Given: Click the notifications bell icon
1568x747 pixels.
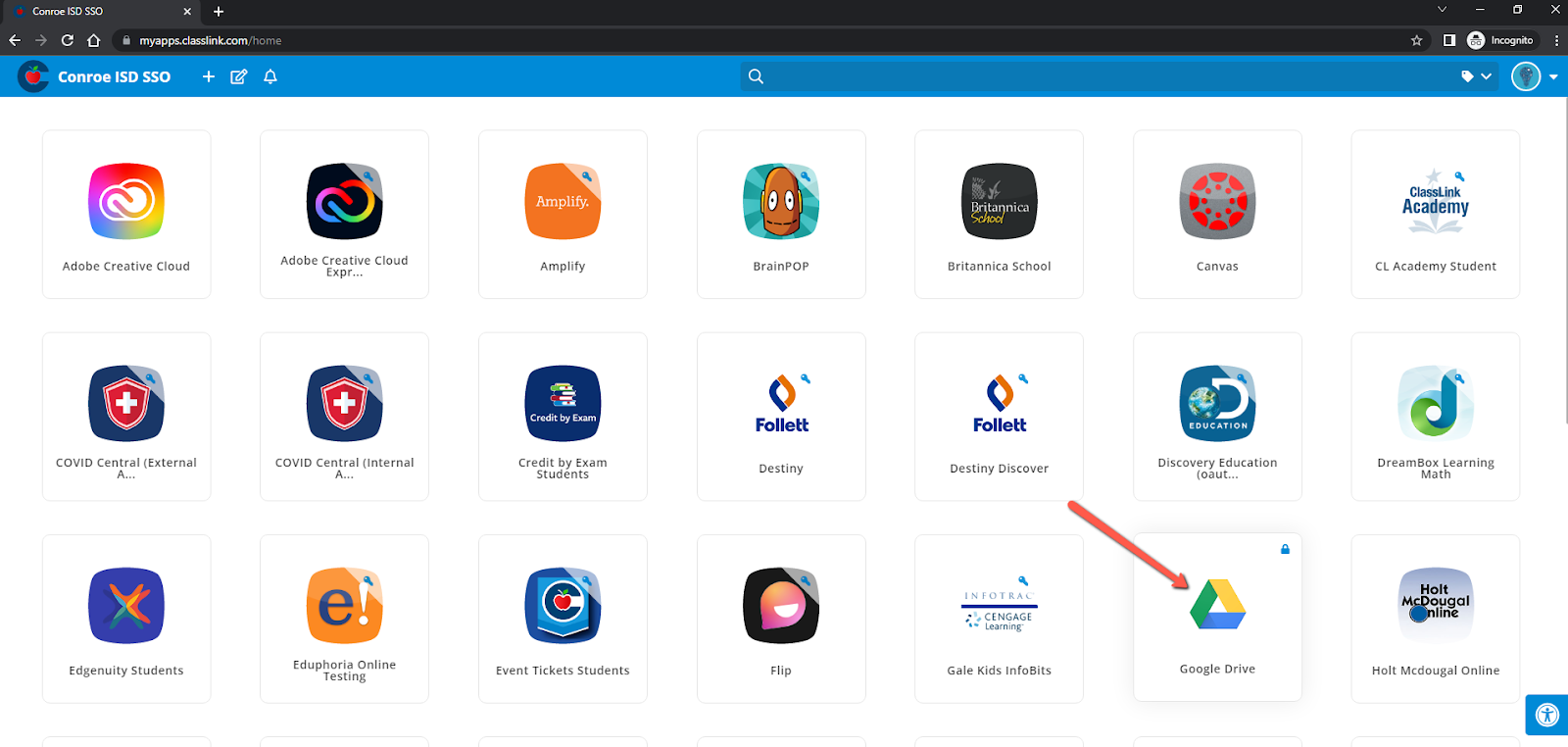Looking at the screenshot, I should (270, 76).
